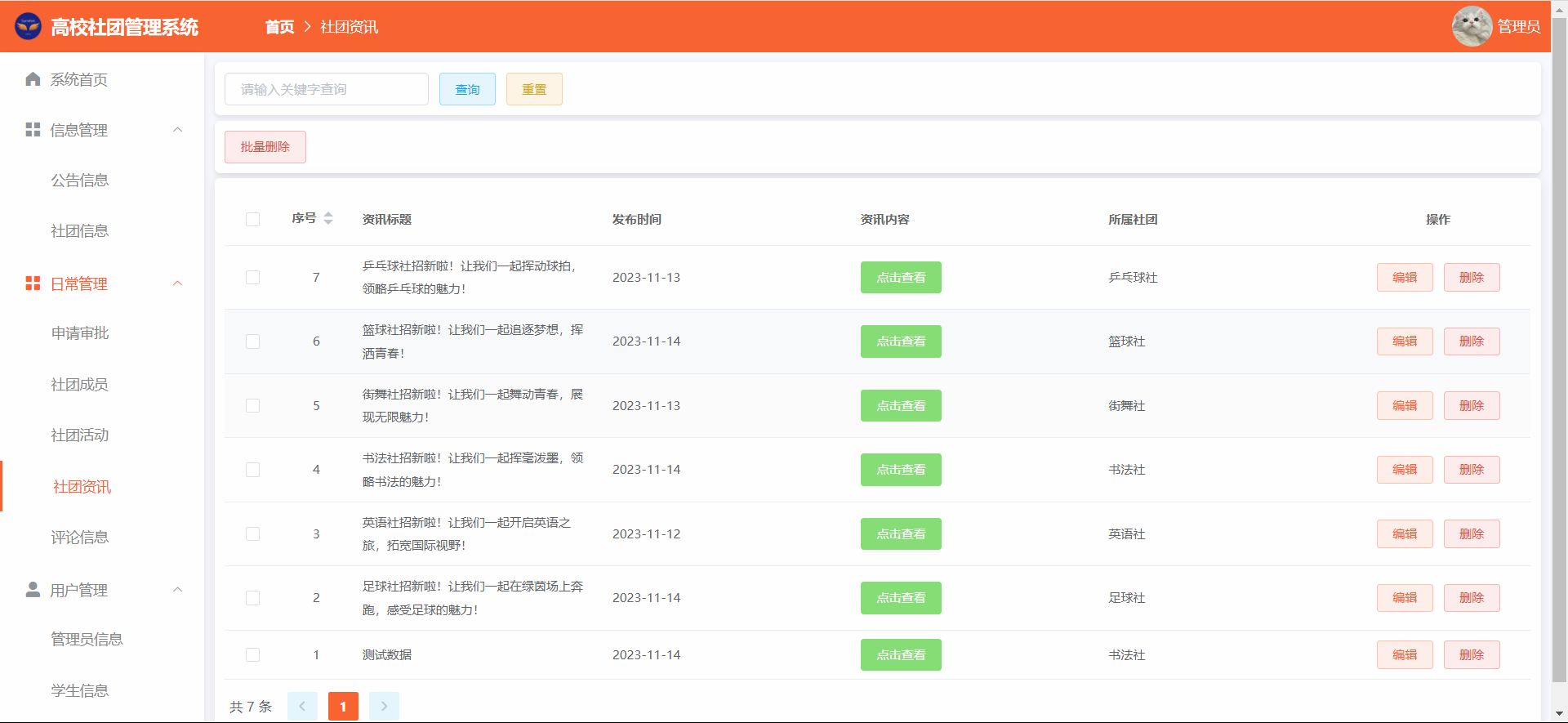This screenshot has width=1568, height=723.
Task: Focus the keyword search input field
Action: tap(327, 89)
